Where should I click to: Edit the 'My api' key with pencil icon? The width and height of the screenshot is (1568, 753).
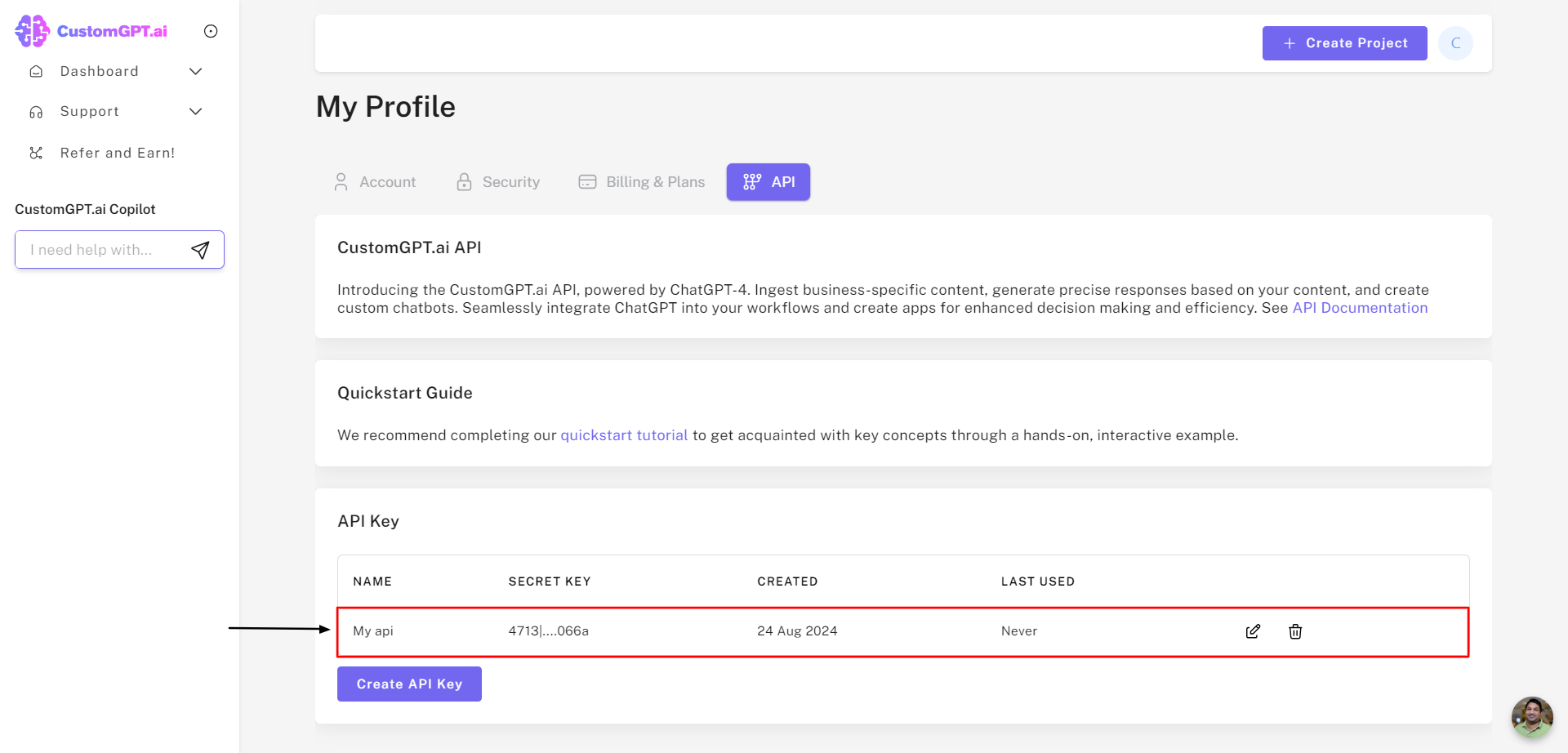[1253, 631]
